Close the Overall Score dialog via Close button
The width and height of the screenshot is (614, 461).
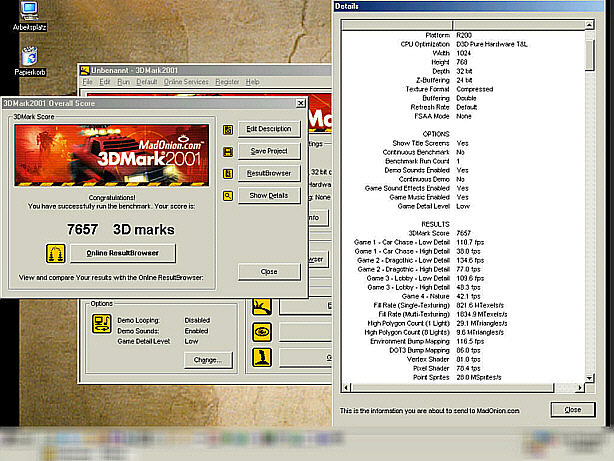click(x=269, y=272)
